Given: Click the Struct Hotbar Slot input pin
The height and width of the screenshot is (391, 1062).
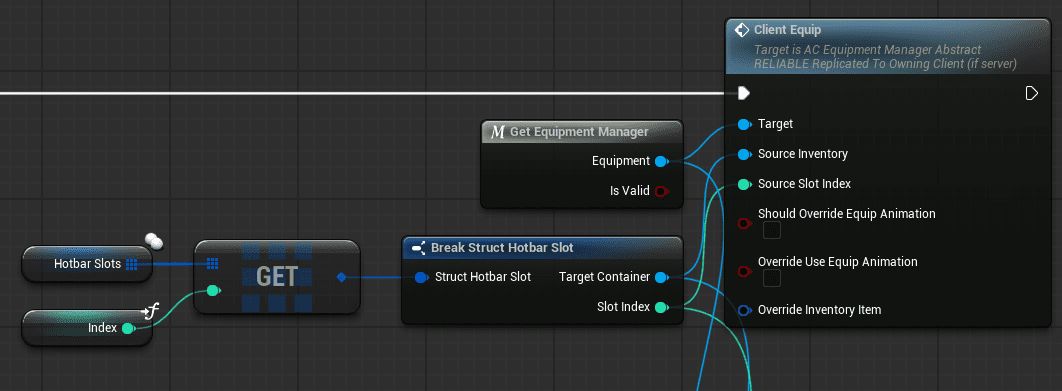Looking at the screenshot, I should (x=421, y=277).
